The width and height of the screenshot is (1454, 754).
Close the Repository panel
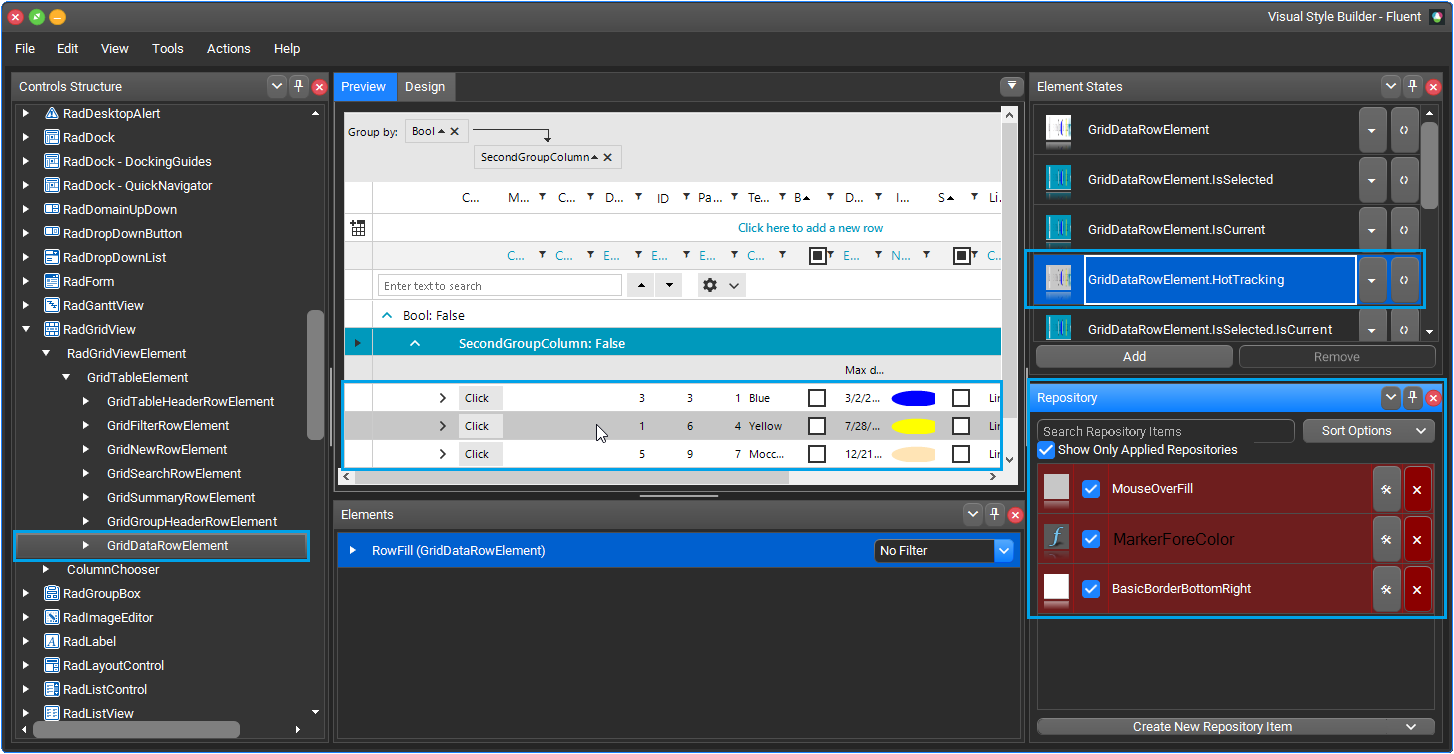1434,398
